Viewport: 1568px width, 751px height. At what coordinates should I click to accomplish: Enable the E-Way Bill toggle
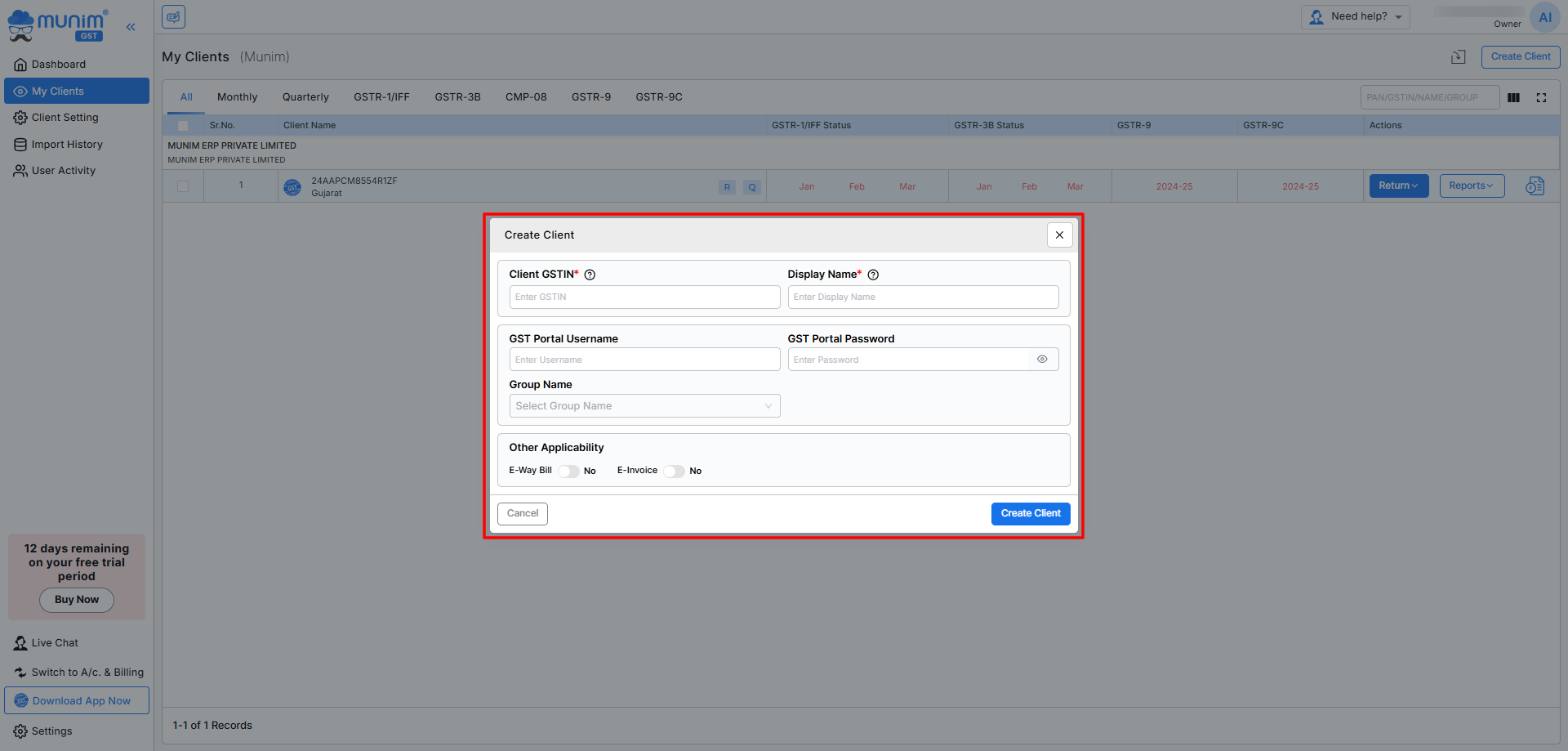[x=569, y=471]
